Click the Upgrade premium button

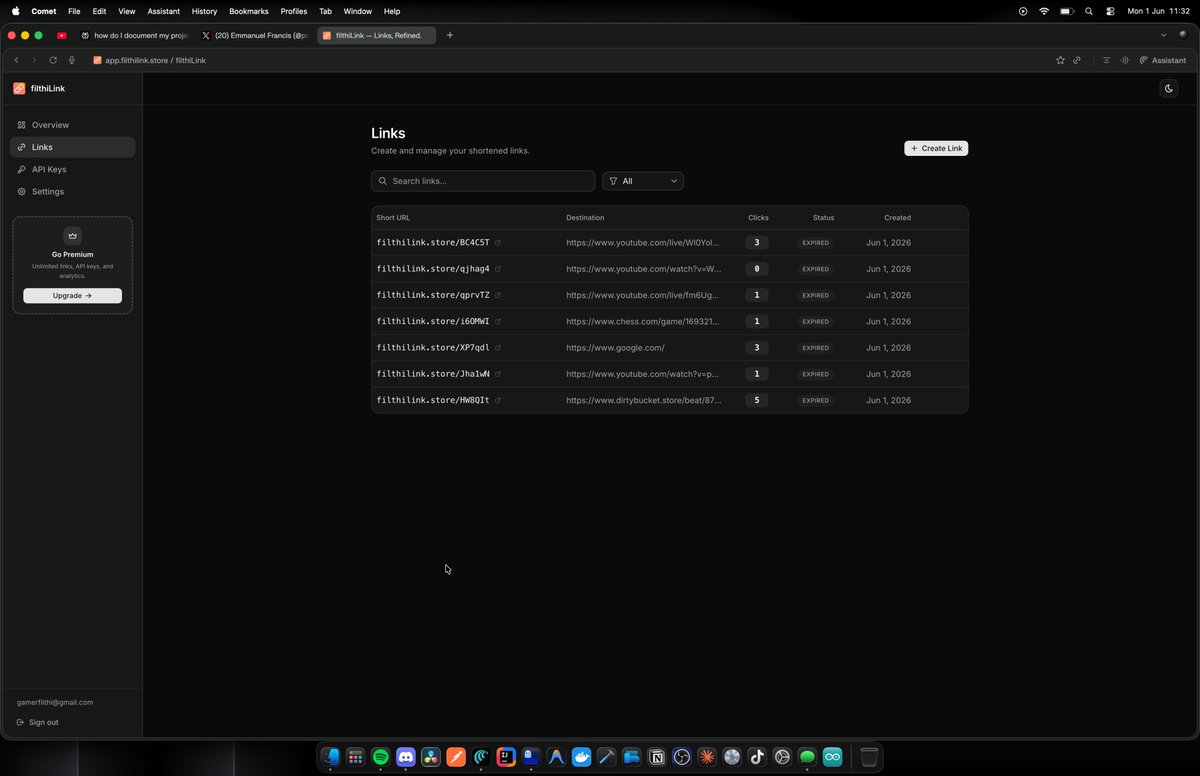[x=72, y=296]
